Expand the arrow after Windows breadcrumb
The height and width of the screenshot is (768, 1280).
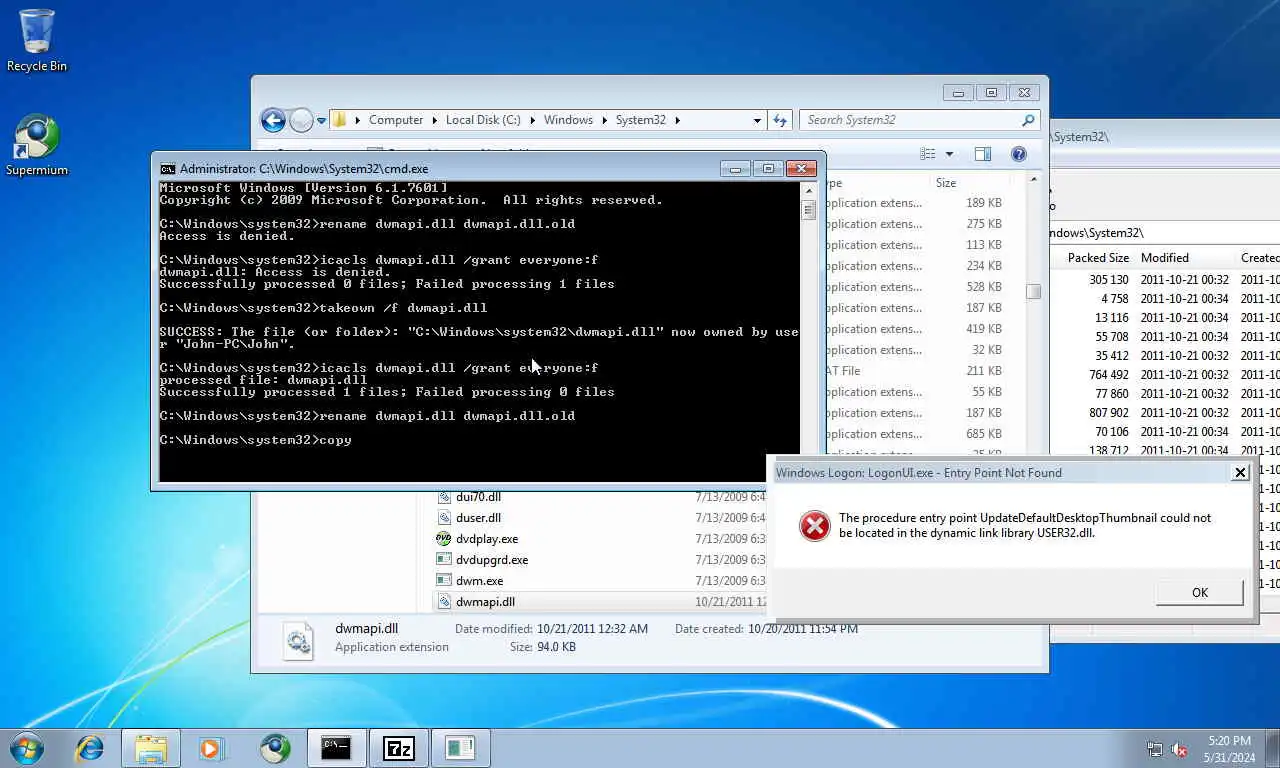[604, 120]
